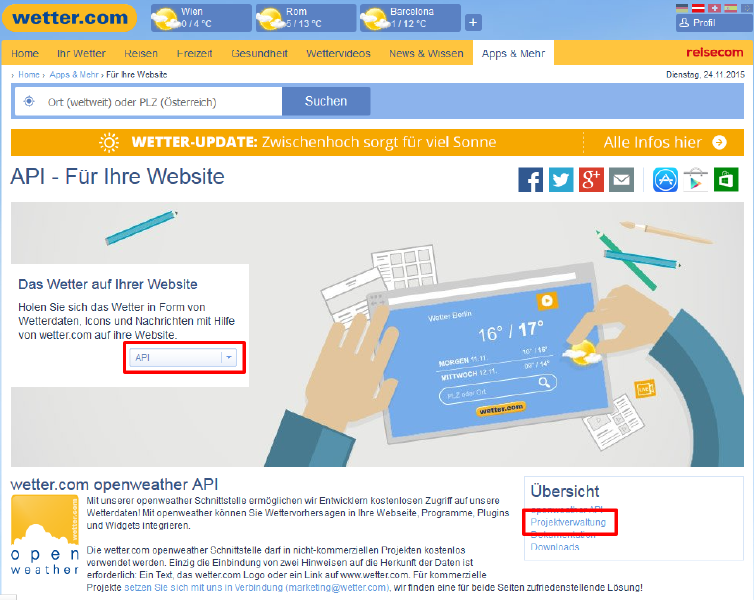Share the page on Facebook

tap(530, 180)
